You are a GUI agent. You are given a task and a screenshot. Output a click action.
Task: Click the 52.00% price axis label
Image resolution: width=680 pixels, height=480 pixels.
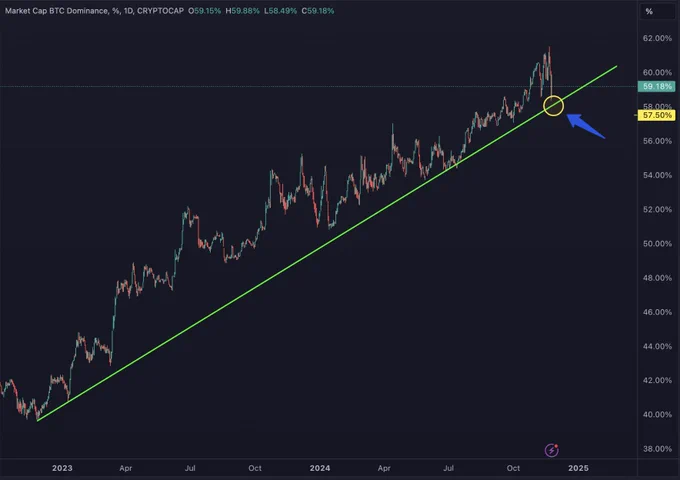657,209
